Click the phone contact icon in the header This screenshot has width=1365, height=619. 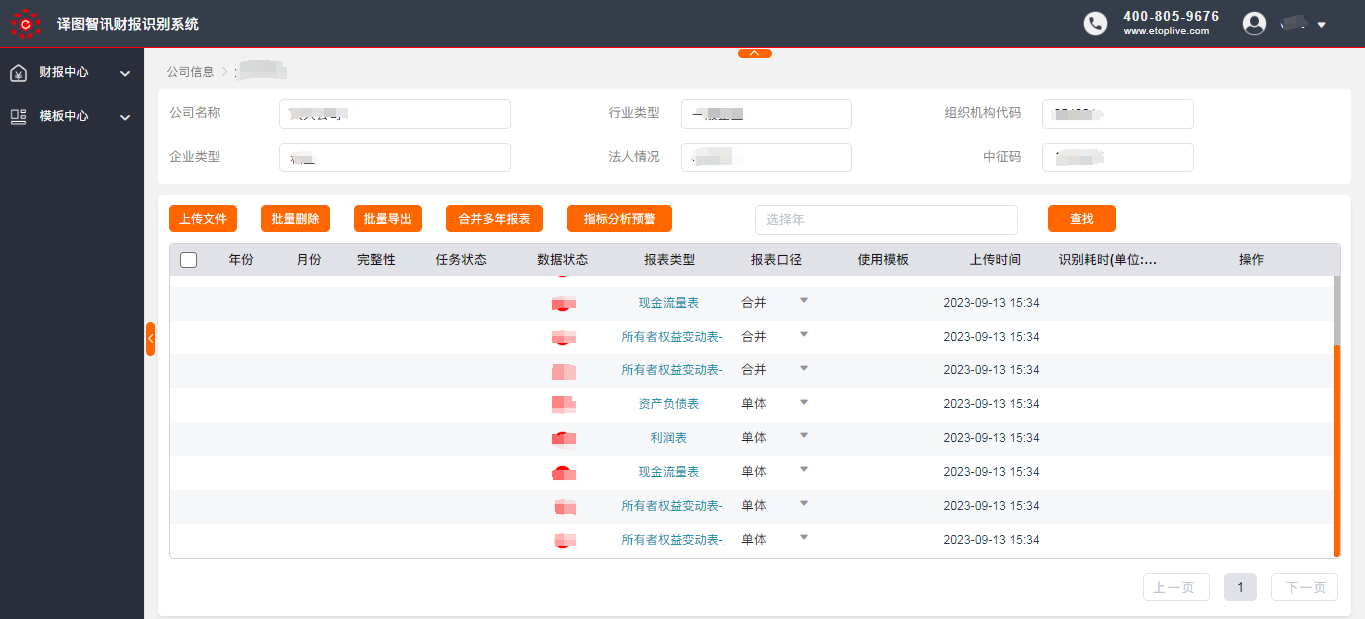[1095, 23]
